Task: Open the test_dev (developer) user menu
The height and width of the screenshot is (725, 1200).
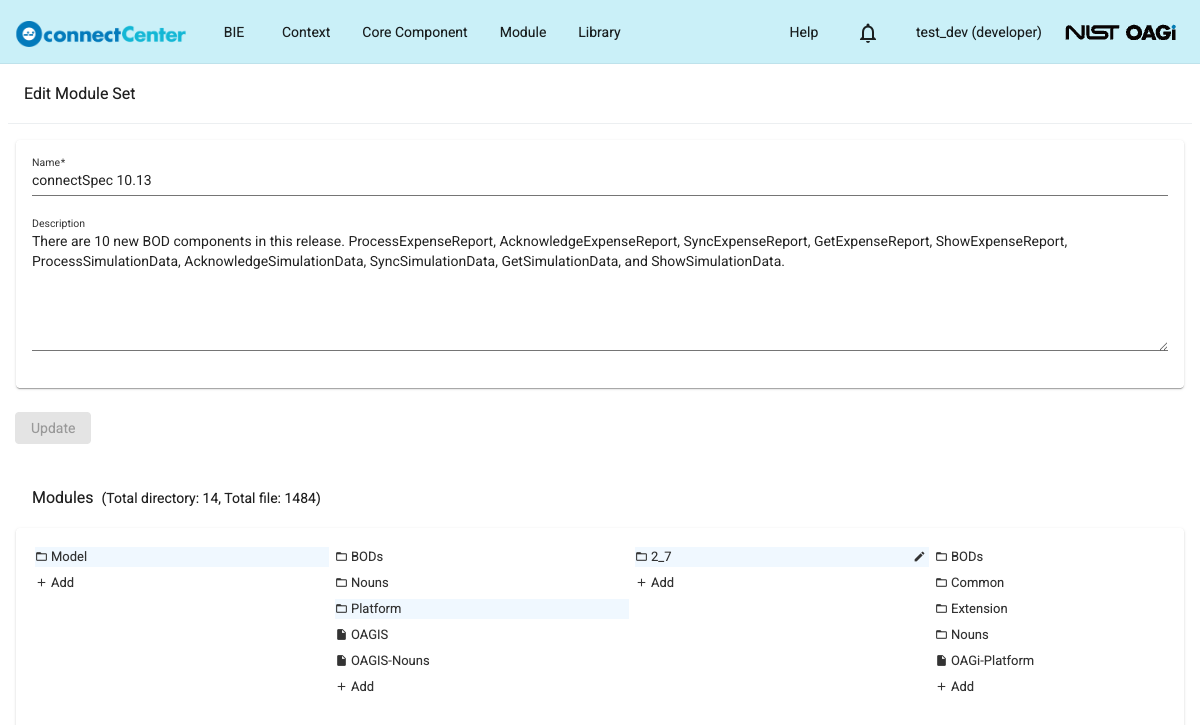Action: 979,32
